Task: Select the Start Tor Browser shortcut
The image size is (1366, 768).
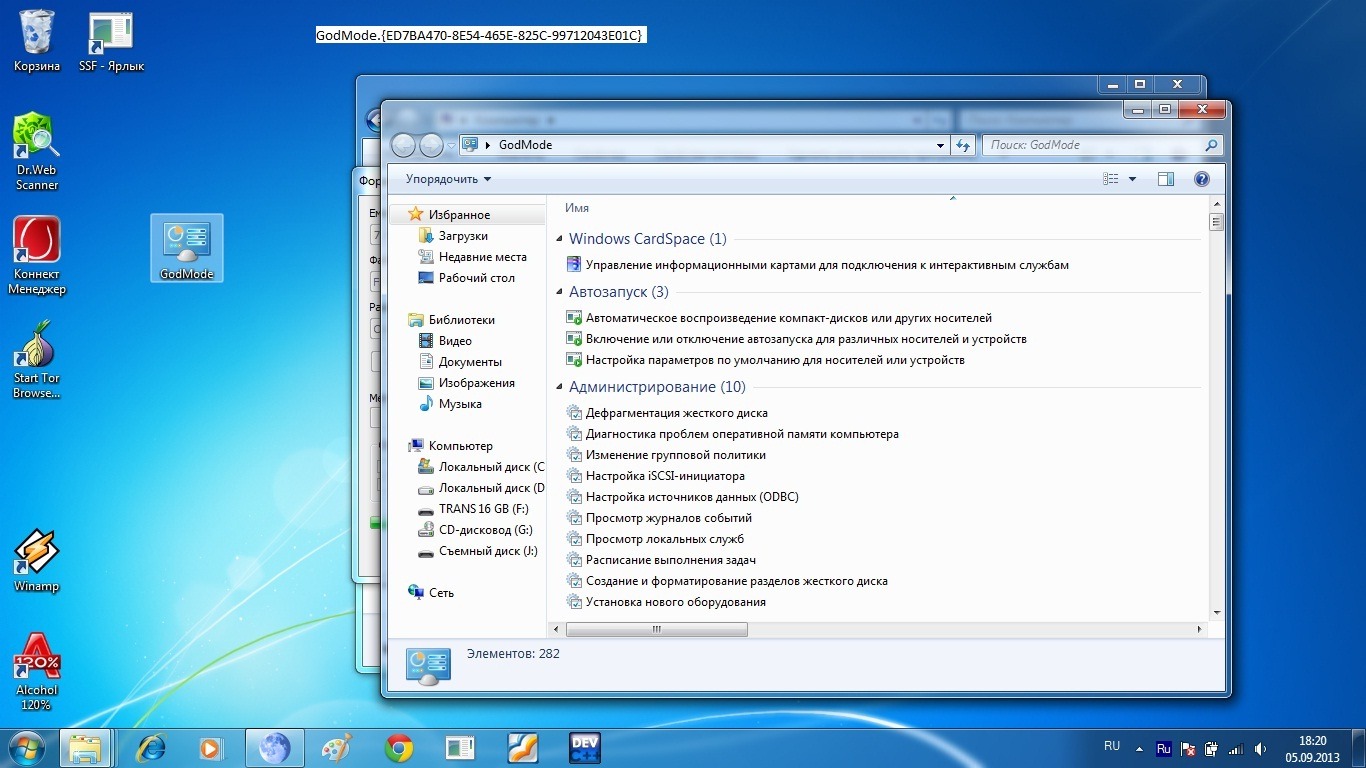Action: pyautogui.click(x=36, y=359)
